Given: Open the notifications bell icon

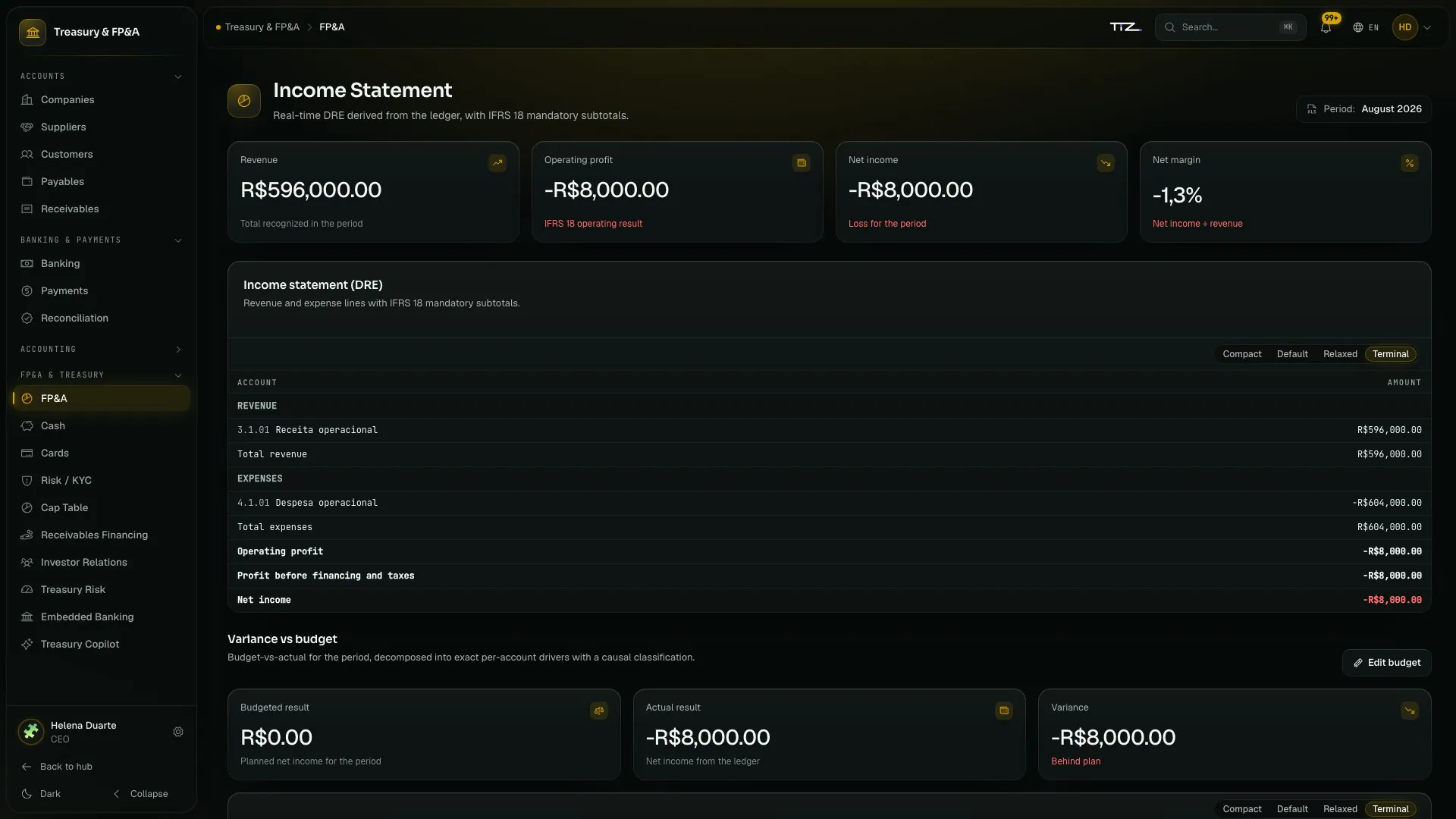Looking at the screenshot, I should coord(1326,27).
